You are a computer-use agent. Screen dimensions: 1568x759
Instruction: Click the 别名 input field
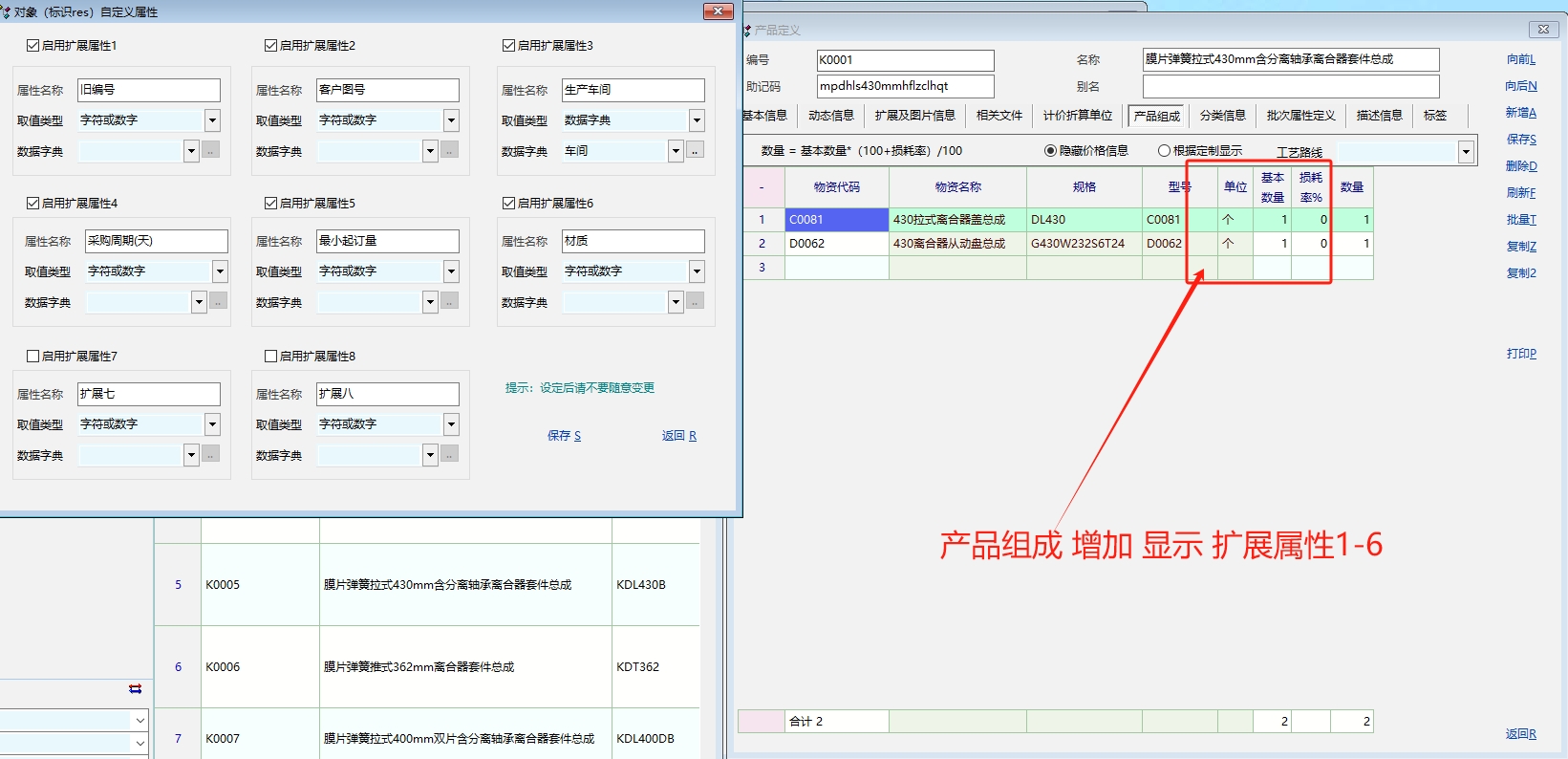tap(1290, 86)
